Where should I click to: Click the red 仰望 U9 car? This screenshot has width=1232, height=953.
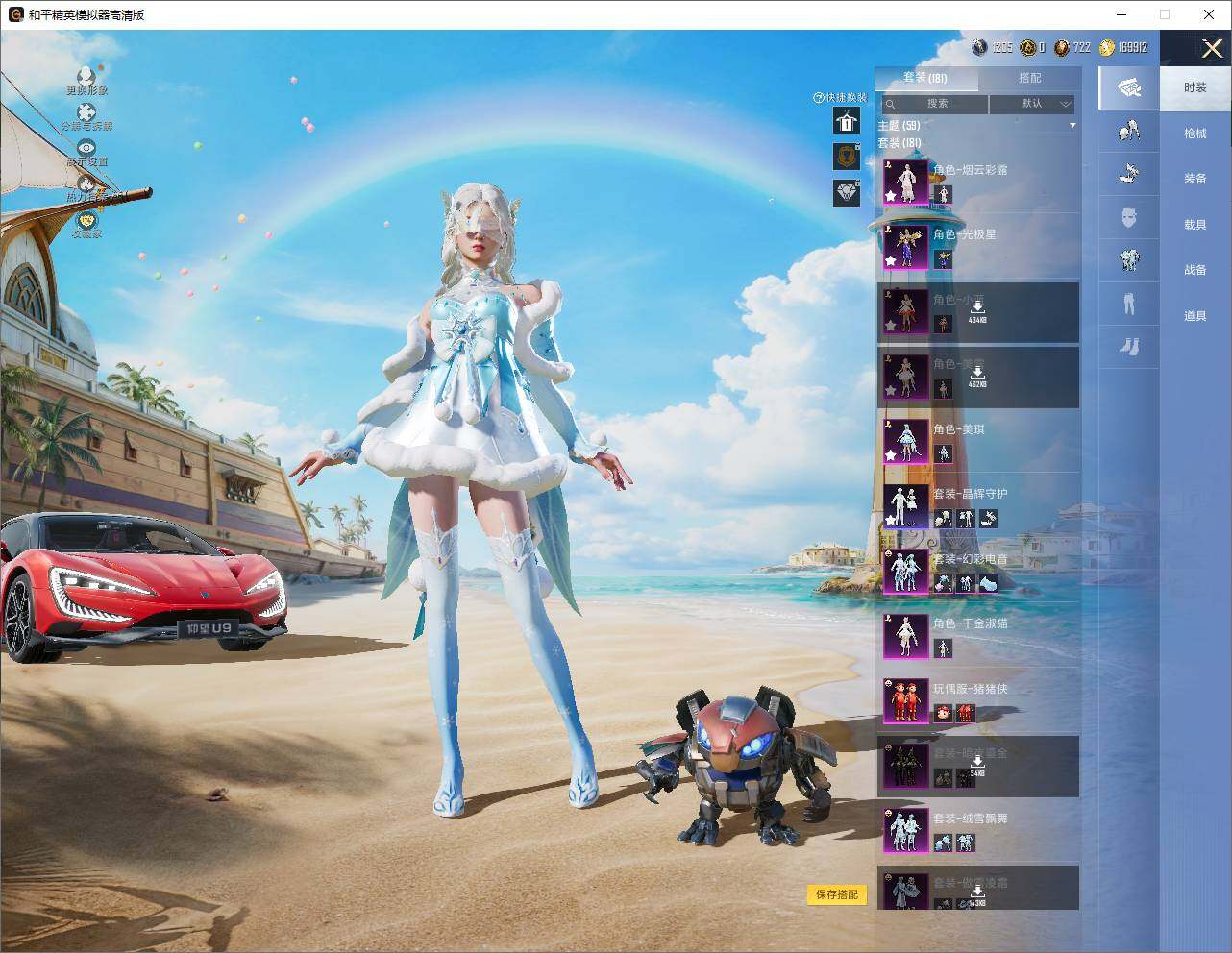point(144,586)
